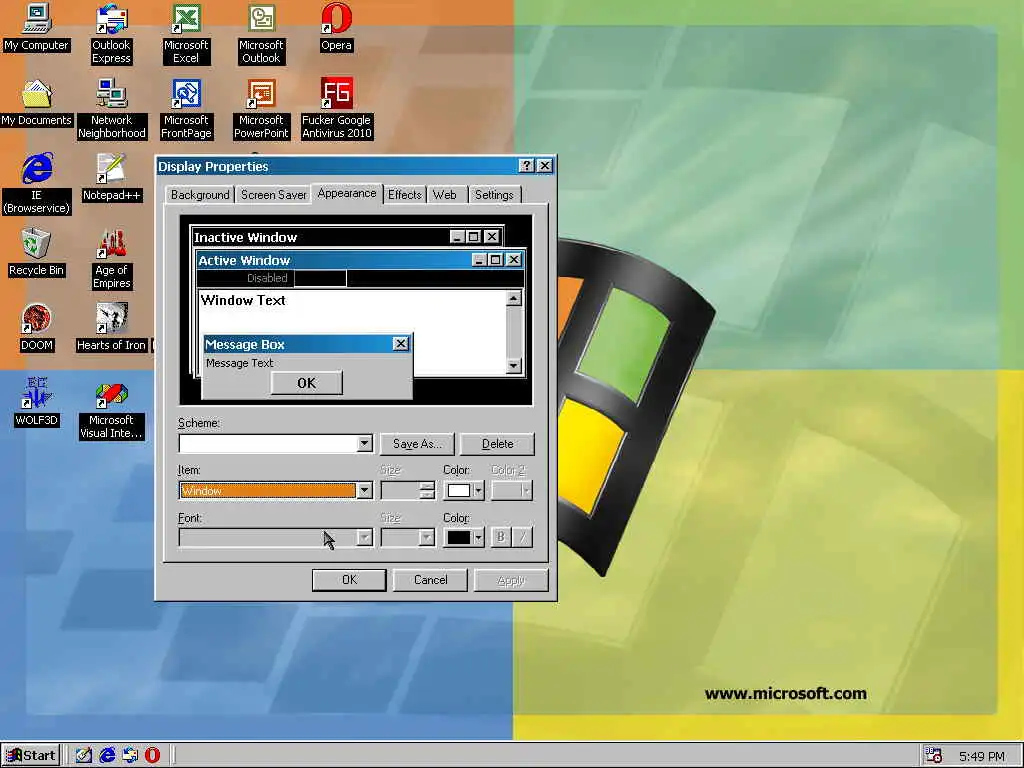
Task: Open the Font size dropdown
Action: pos(426,537)
